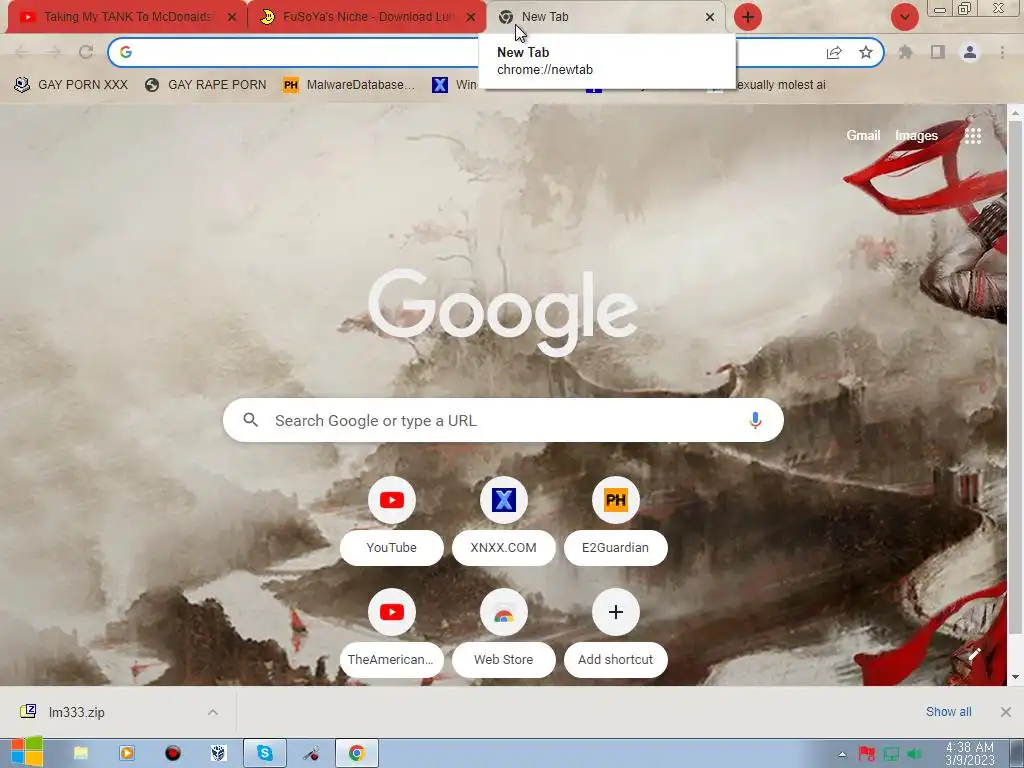Click Show all downloads
Viewport: 1024px width, 768px height.
[948, 712]
